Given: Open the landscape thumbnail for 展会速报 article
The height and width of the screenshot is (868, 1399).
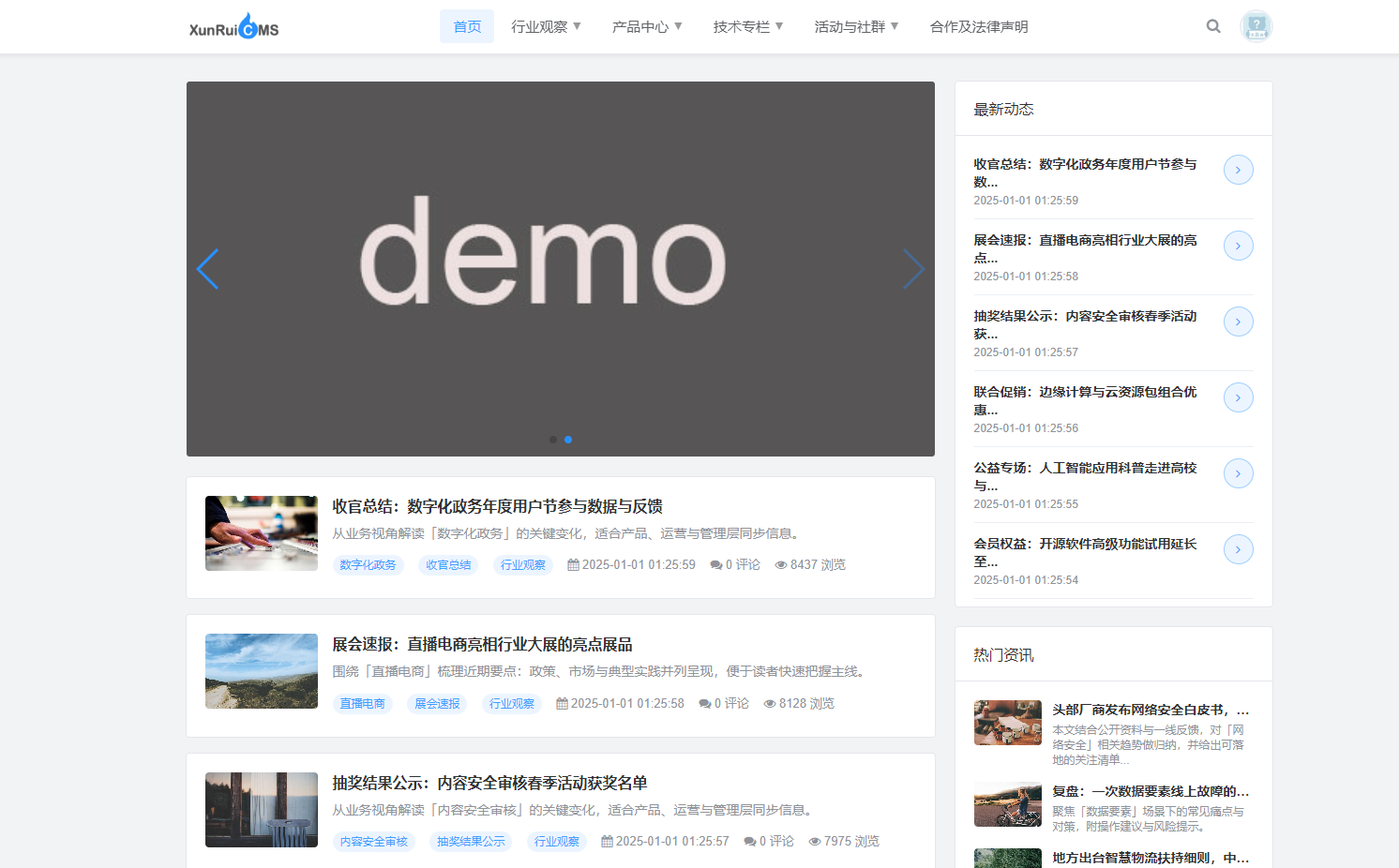Looking at the screenshot, I should click(x=262, y=671).
